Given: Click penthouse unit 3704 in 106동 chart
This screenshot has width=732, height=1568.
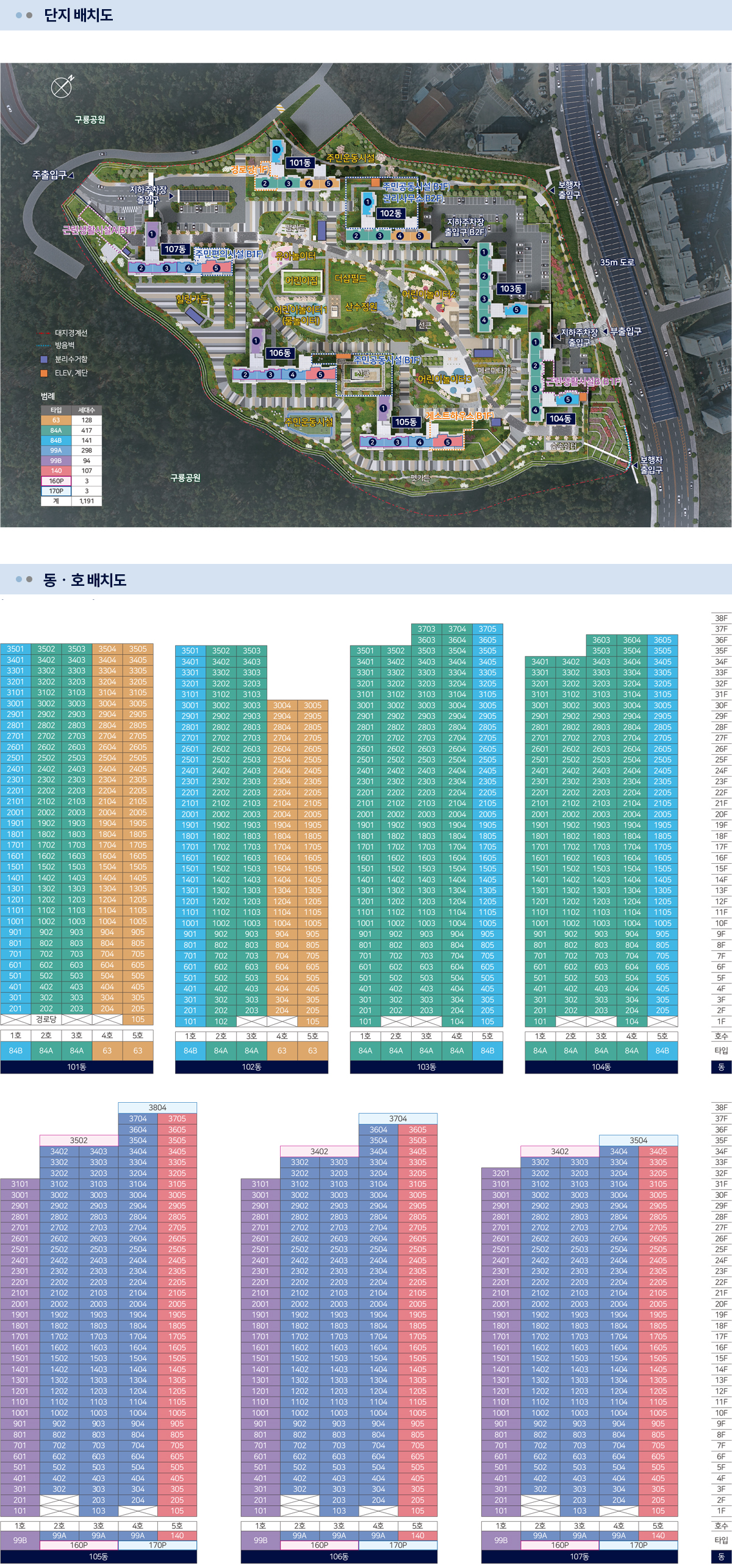Looking at the screenshot, I should [x=398, y=1119].
